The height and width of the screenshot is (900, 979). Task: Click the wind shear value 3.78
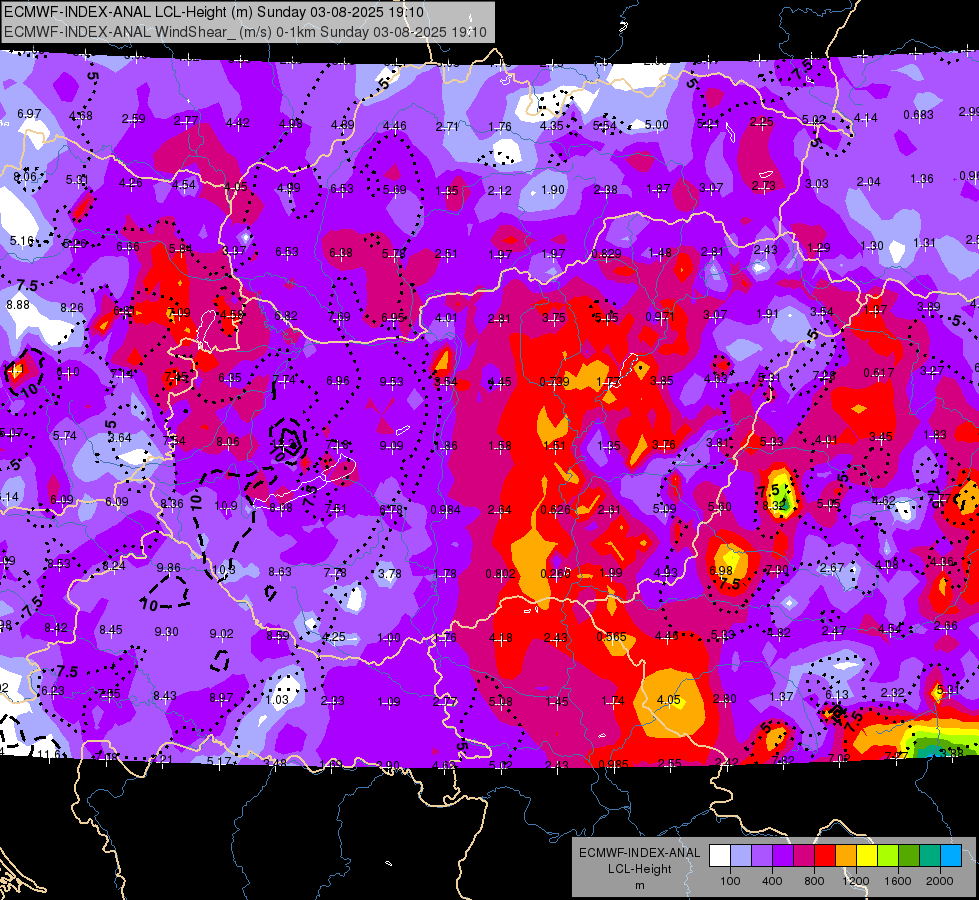pos(390,573)
